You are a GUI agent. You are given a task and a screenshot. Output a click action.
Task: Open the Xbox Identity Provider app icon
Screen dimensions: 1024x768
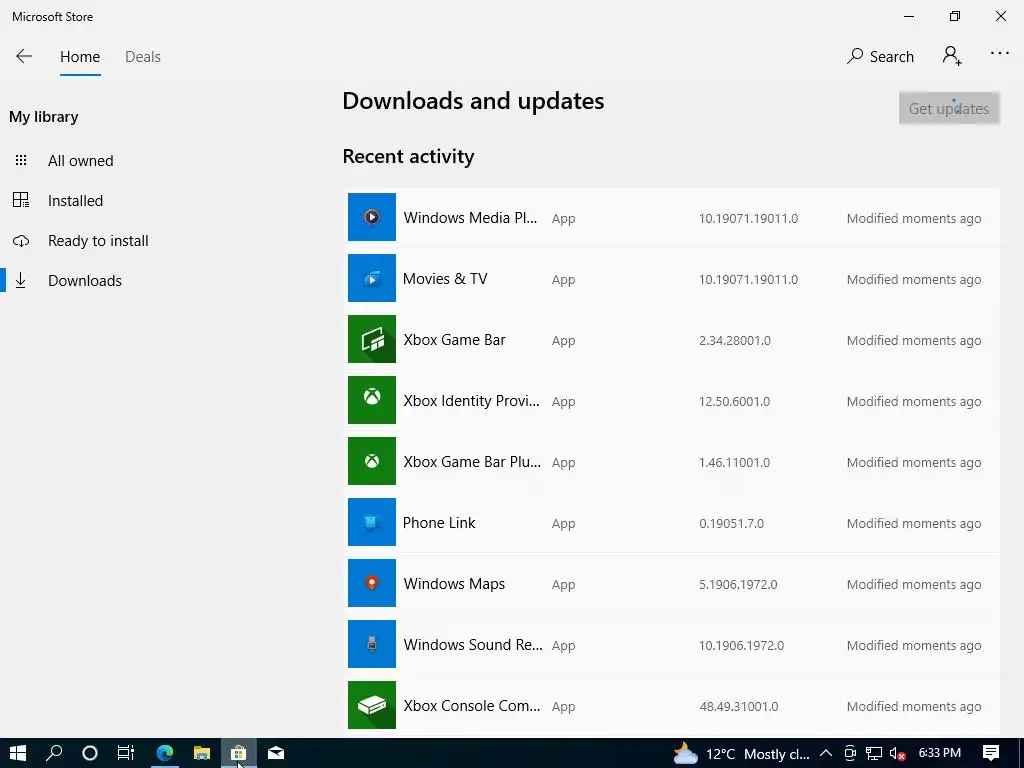pyautogui.click(x=372, y=400)
